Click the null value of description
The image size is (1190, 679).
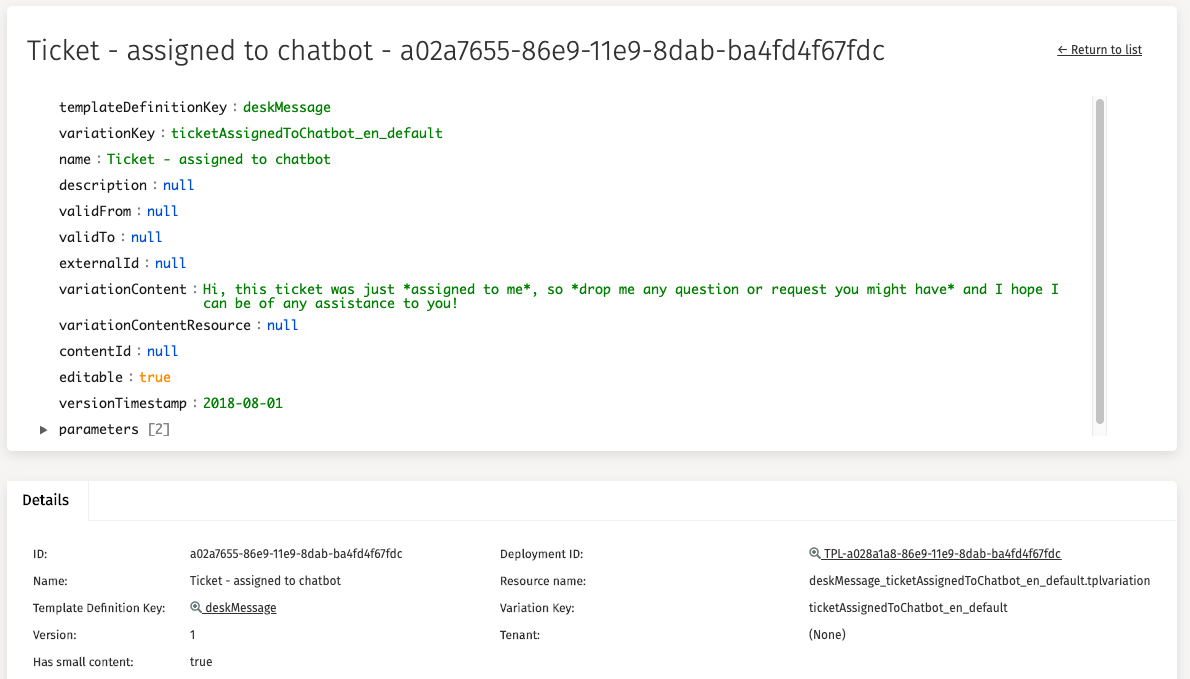[x=178, y=186]
